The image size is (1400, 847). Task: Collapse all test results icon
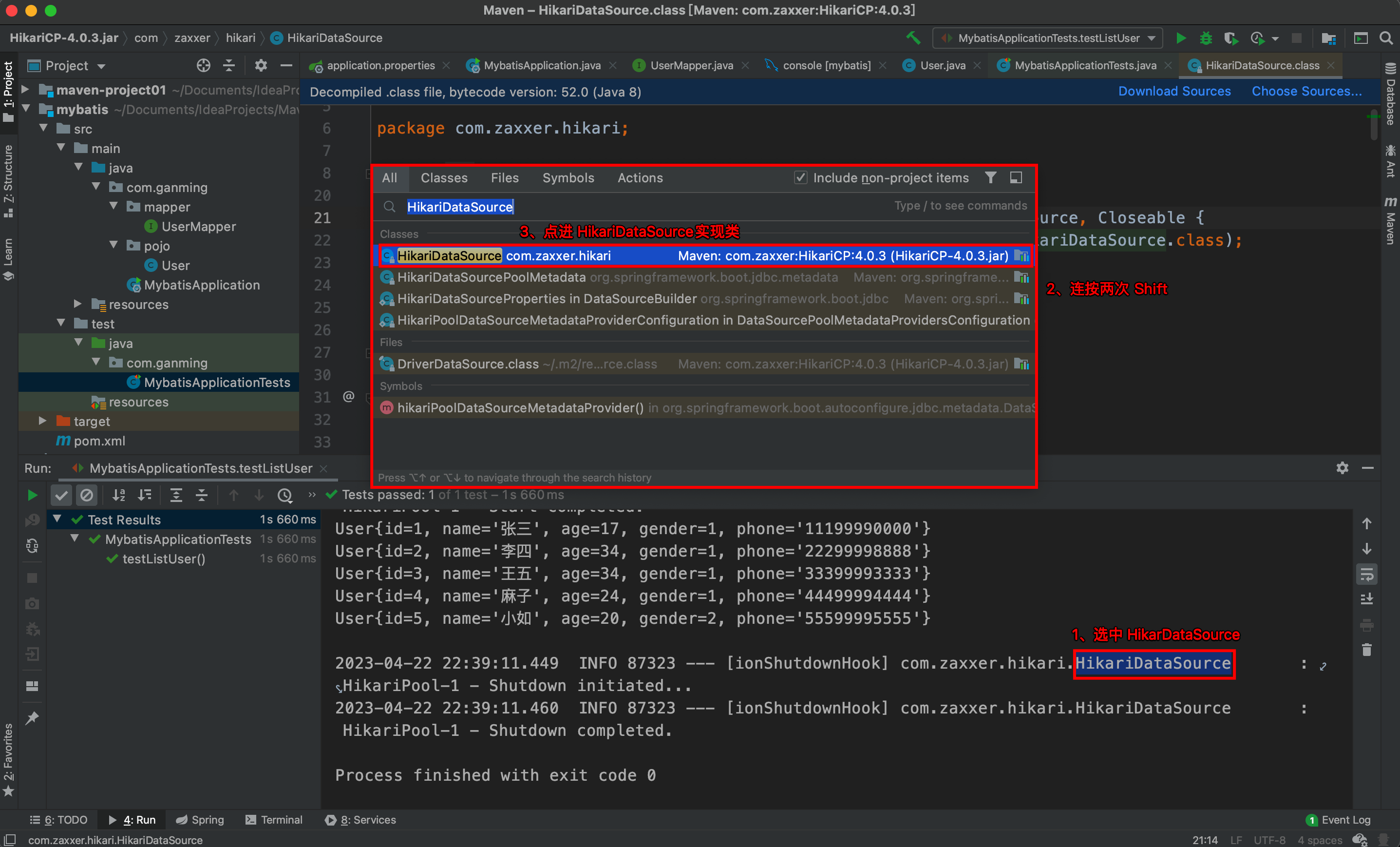tap(202, 495)
